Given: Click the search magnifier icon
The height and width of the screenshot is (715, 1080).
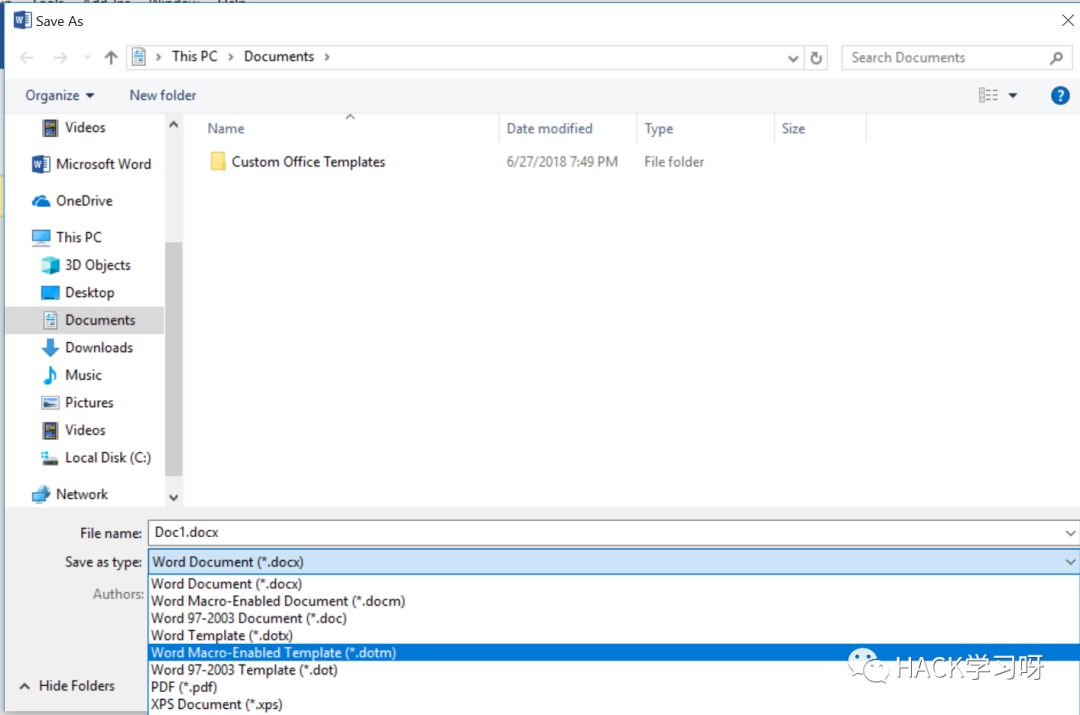Looking at the screenshot, I should (x=1057, y=58).
